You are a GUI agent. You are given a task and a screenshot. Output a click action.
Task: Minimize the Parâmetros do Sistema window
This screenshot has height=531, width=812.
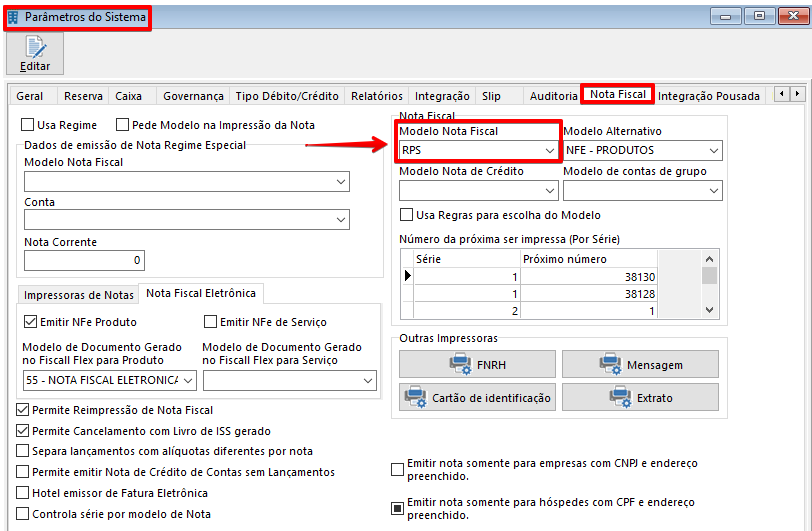coord(726,16)
